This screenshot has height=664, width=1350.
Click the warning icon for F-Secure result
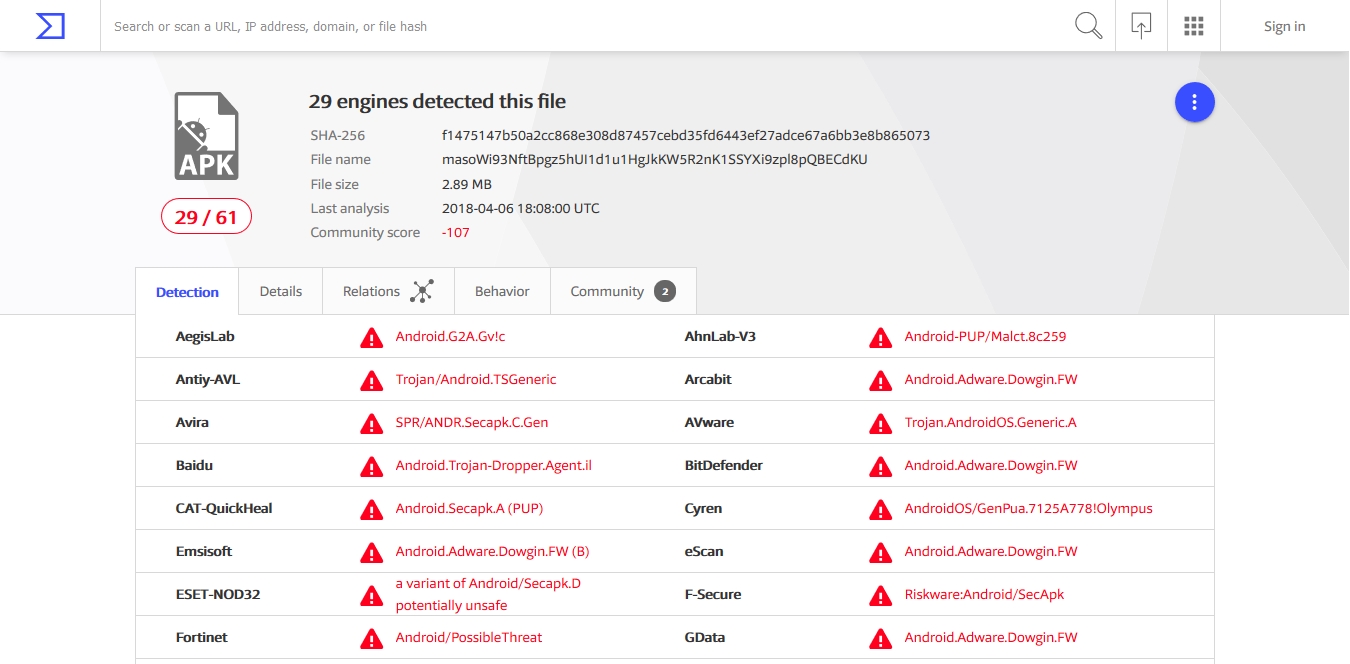click(x=880, y=596)
